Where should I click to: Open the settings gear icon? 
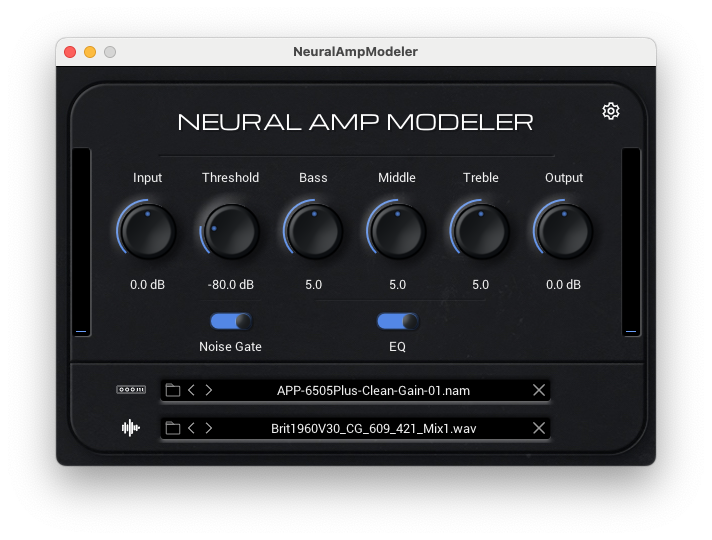pyautogui.click(x=611, y=111)
